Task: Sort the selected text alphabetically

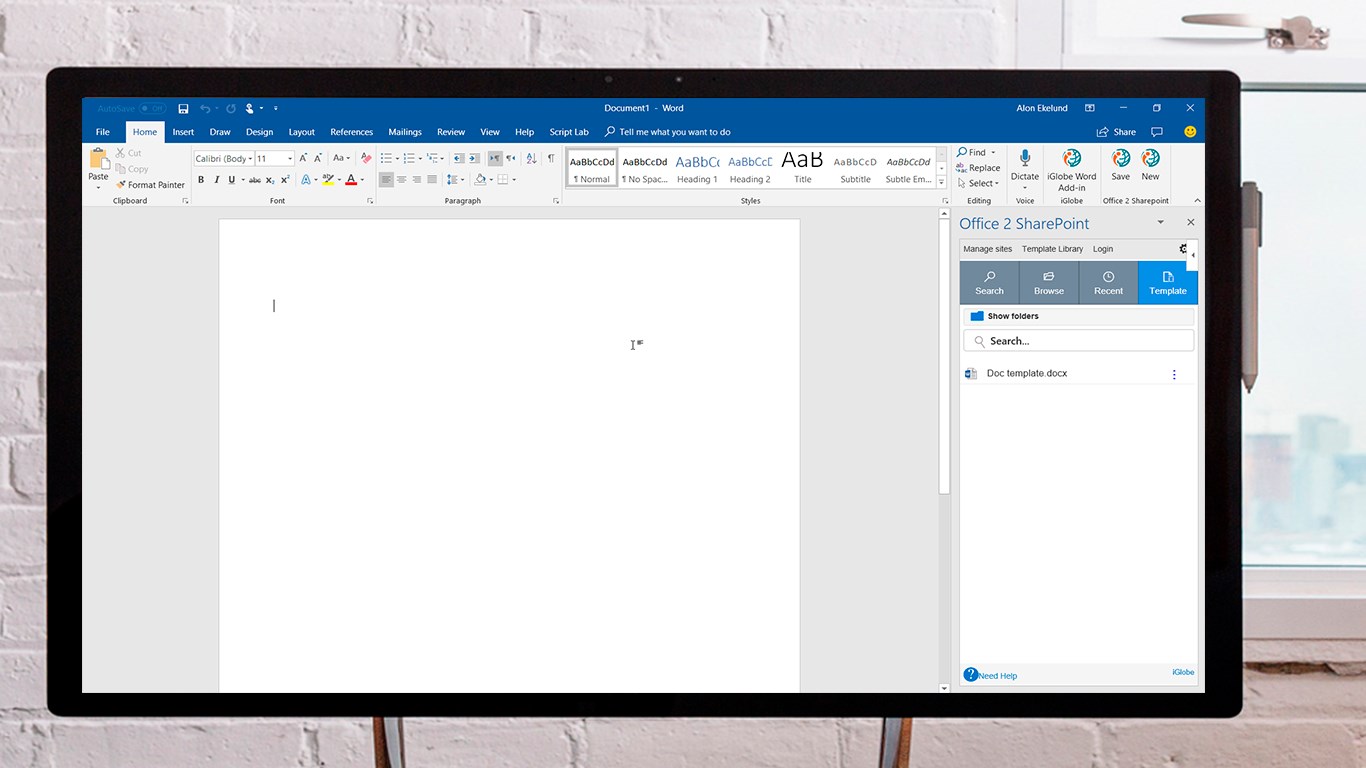Action: 531,158
